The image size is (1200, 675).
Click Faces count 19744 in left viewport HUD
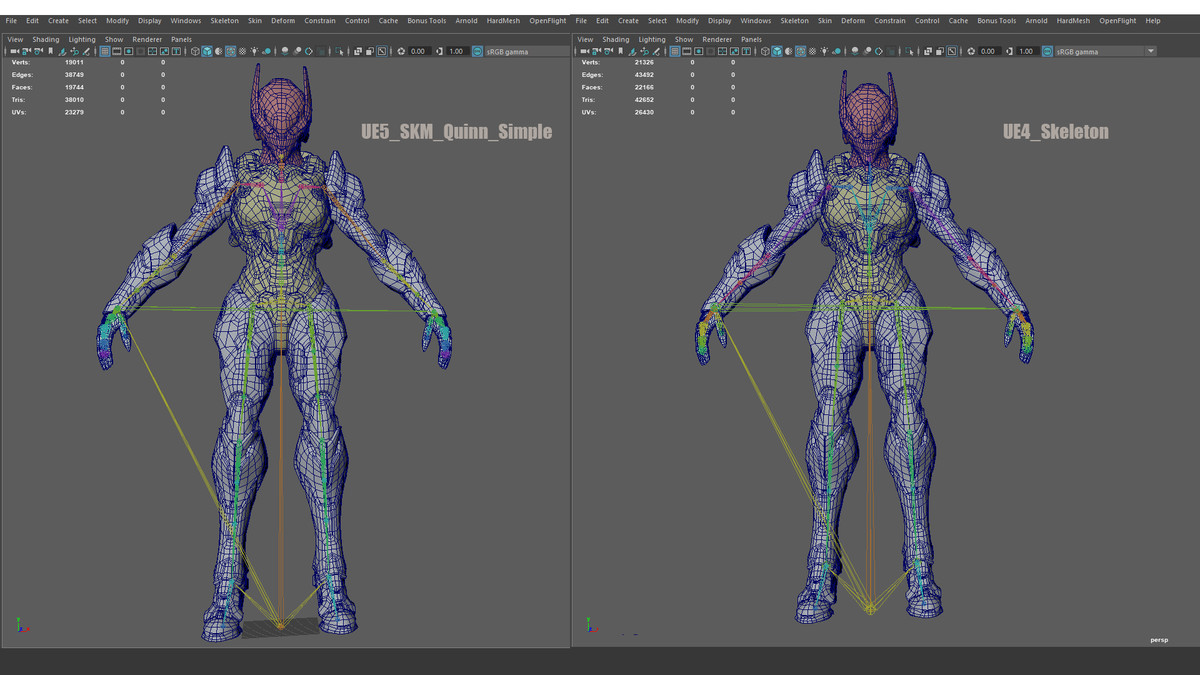click(74, 87)
